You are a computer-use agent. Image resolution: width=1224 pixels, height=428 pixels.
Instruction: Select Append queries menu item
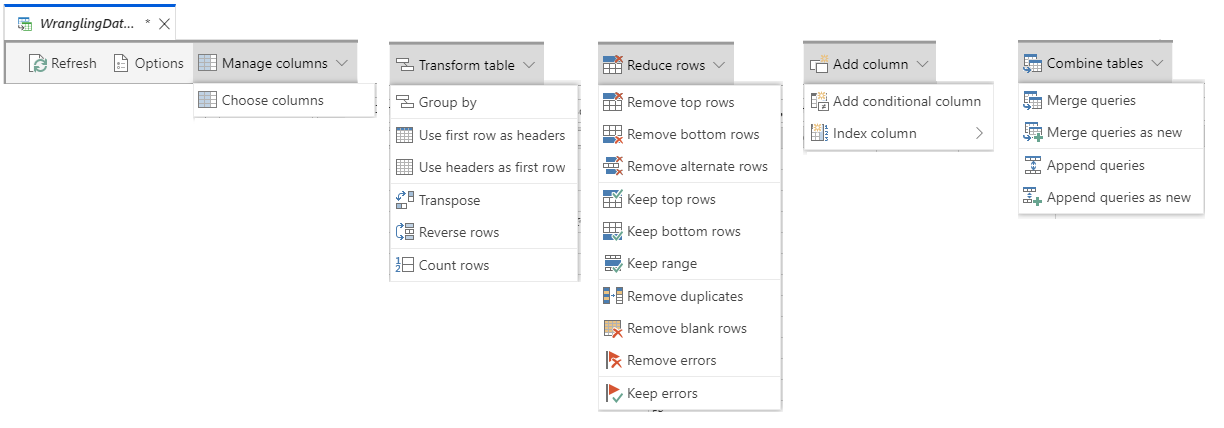(x=1111, y=165)
